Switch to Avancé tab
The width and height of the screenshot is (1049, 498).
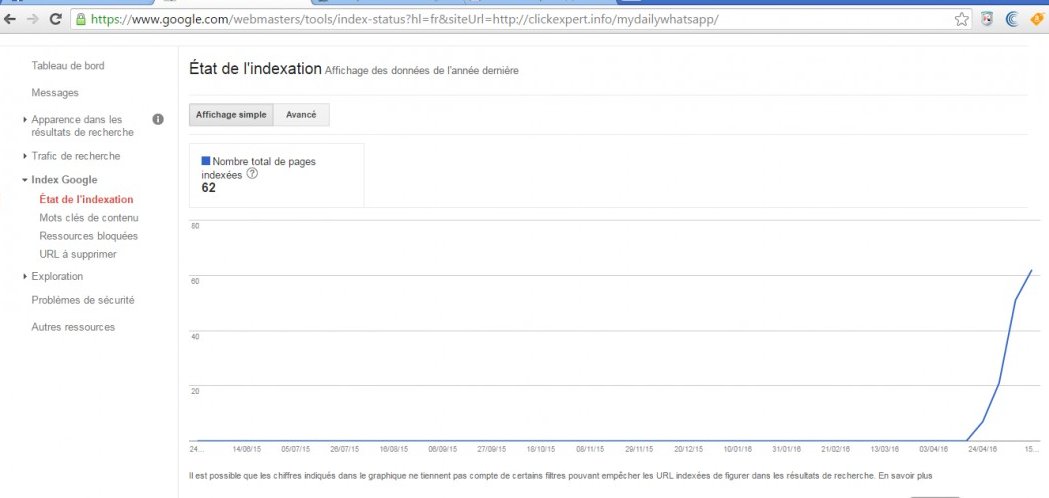[301, 114]
